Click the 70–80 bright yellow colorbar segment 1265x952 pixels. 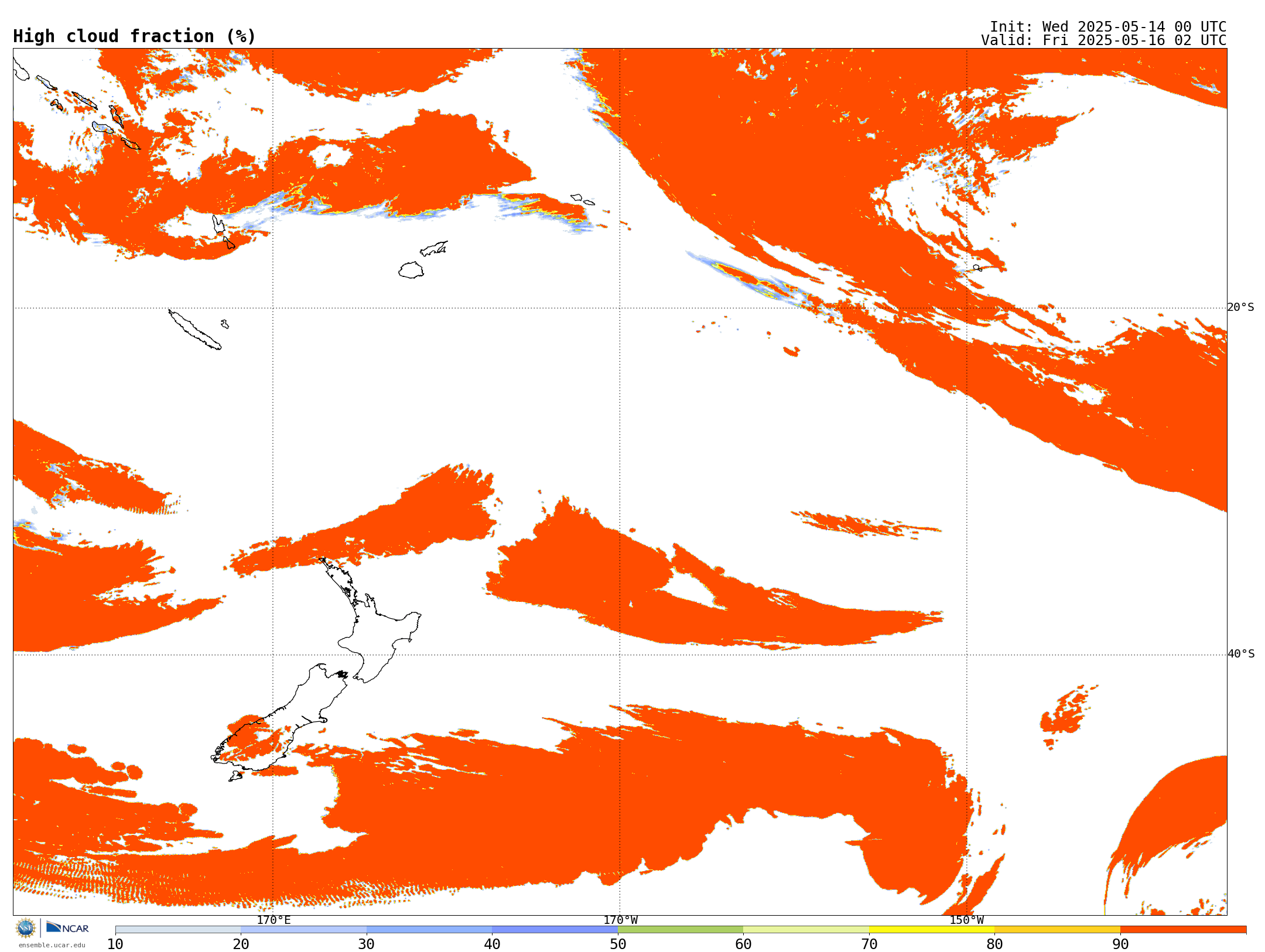(932, 930)
